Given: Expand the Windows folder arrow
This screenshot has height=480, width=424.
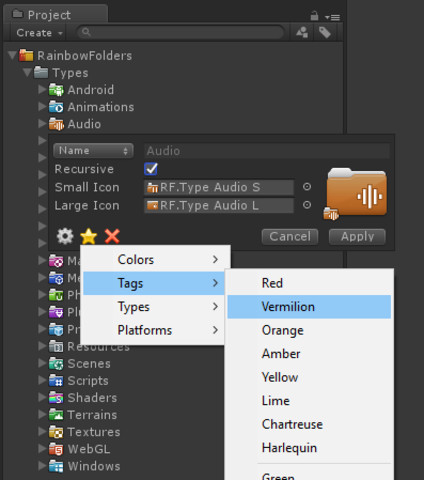Looking at the screenshot, I should (42, 466).
